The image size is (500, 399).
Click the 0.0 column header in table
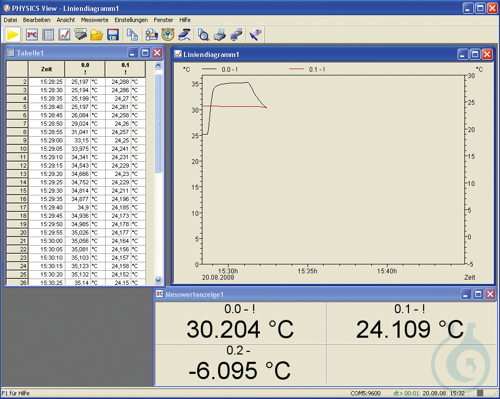85,69
